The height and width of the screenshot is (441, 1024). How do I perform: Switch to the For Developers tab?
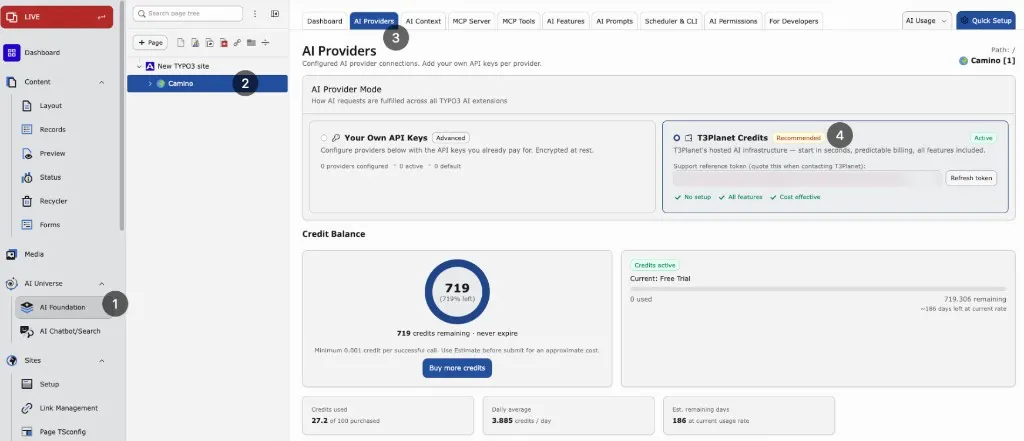pos(793,21)
